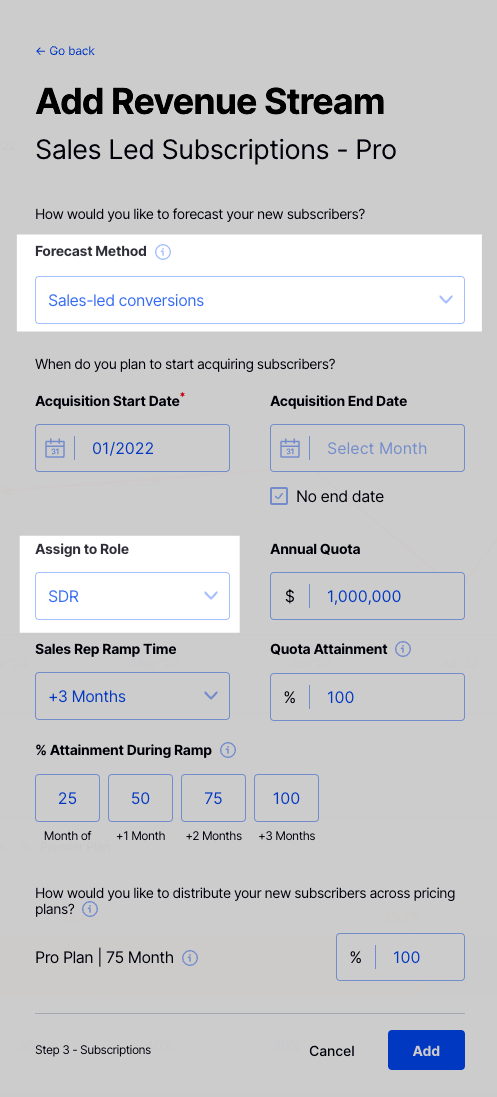Click the Go back arrow icon
497x1097 pixels.
pyautogui.click(x=40, y=51)
